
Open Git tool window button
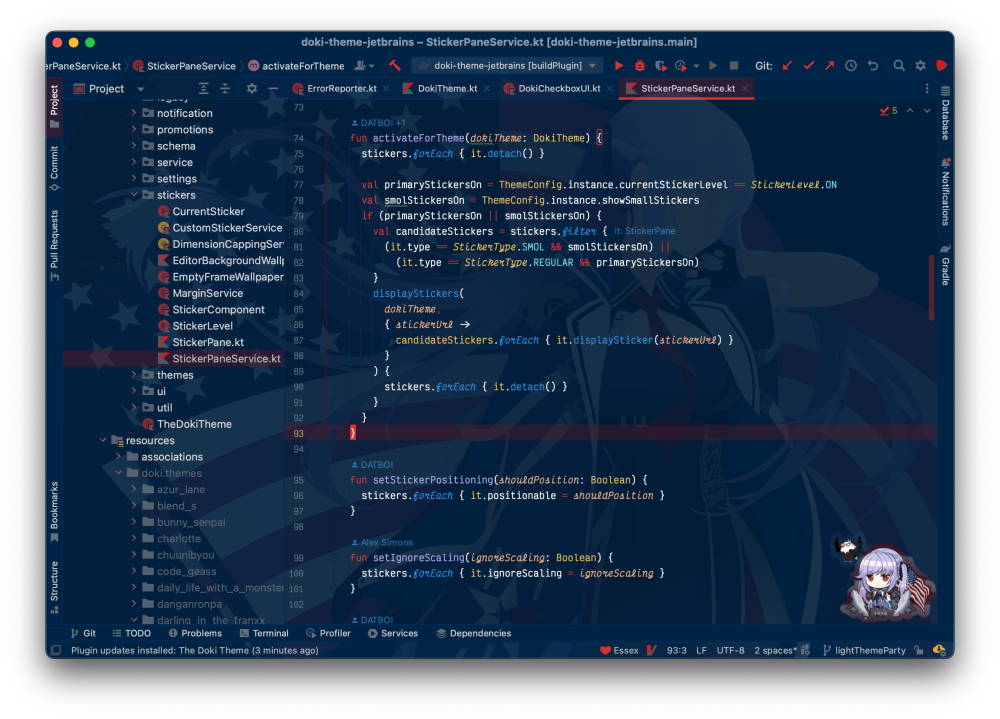[84, 633]
